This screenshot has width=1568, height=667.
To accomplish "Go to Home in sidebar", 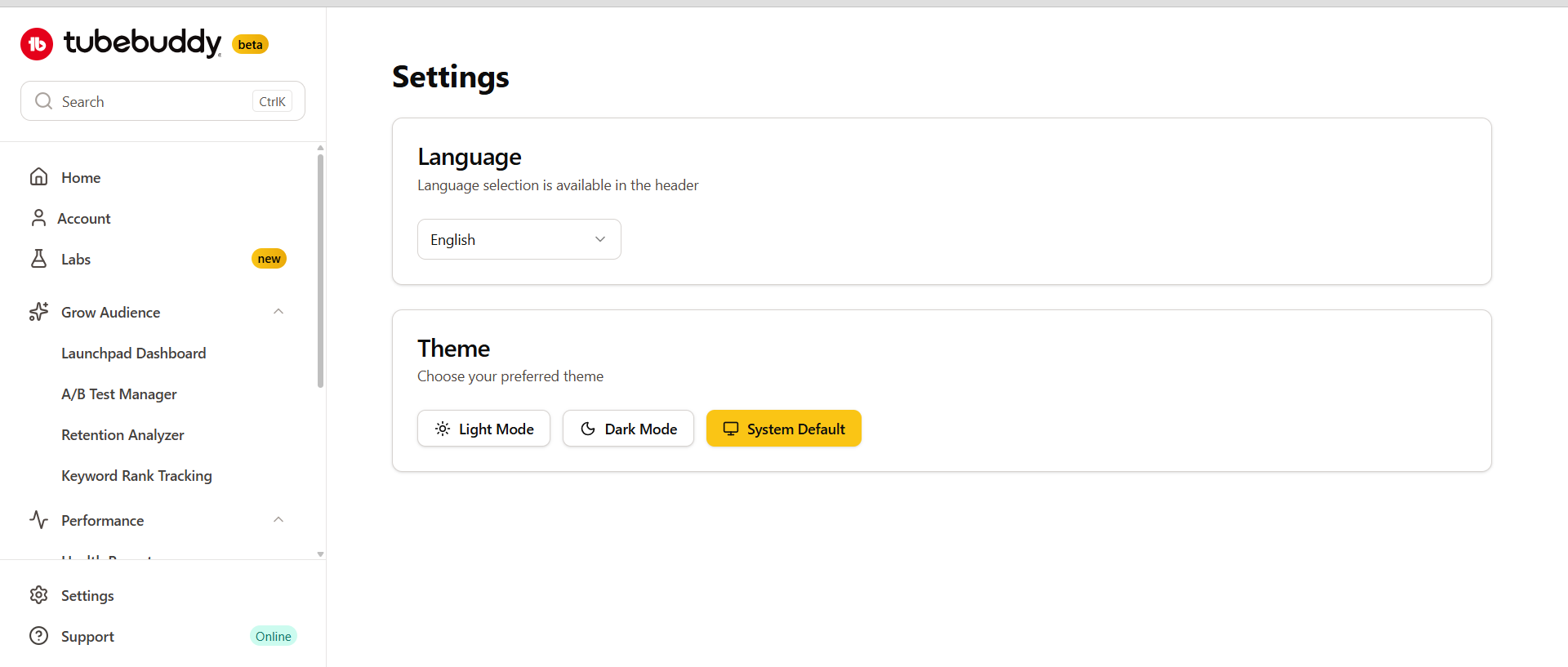I will pos(81,177).
